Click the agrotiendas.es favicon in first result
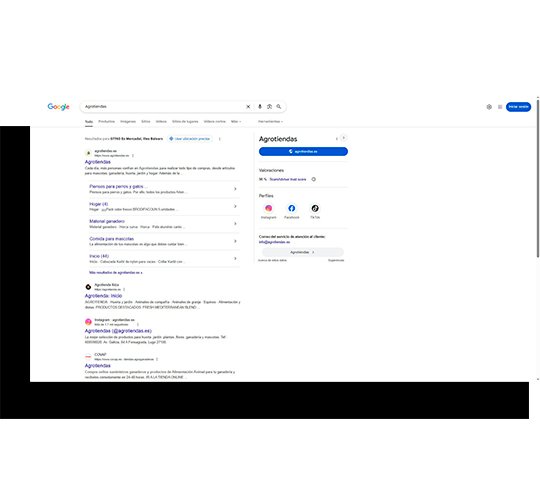 point(88,153)
